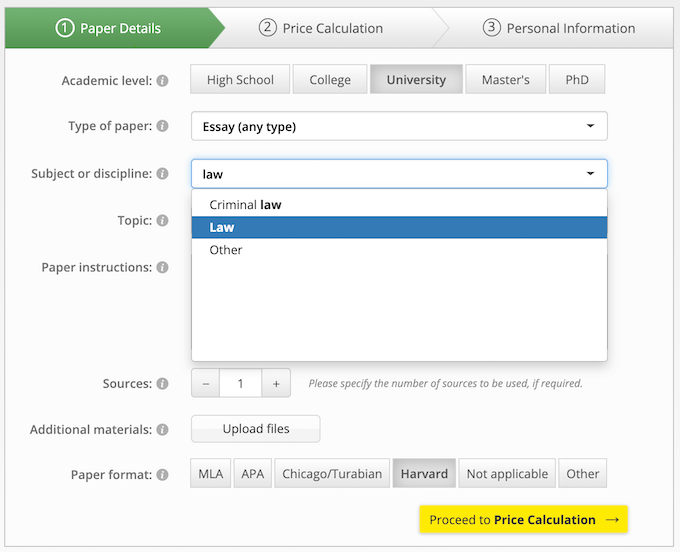Click info icon beside Paper instructions

[x=163, y=267]
